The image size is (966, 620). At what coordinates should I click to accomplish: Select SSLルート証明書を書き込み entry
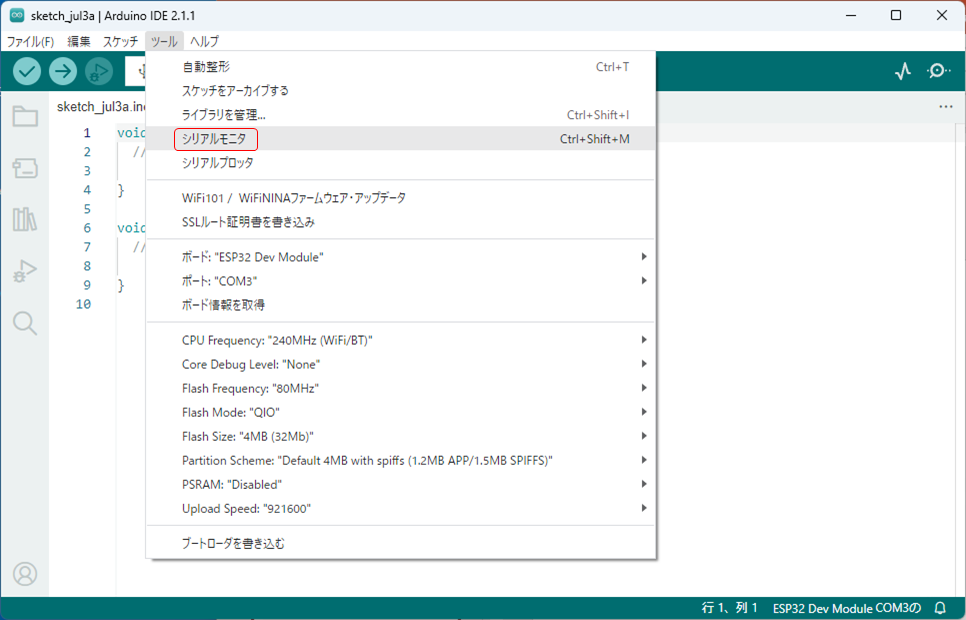tap(401, 222)
